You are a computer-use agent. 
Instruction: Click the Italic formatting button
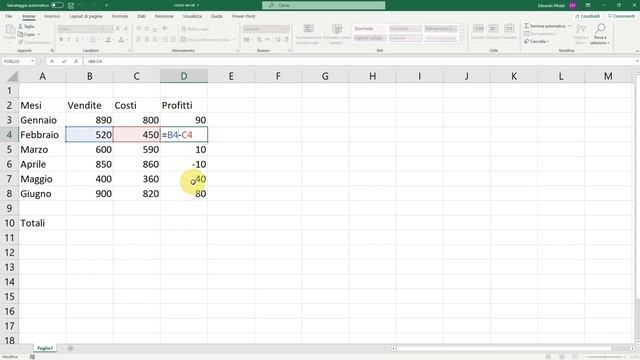tap(69, 40)
